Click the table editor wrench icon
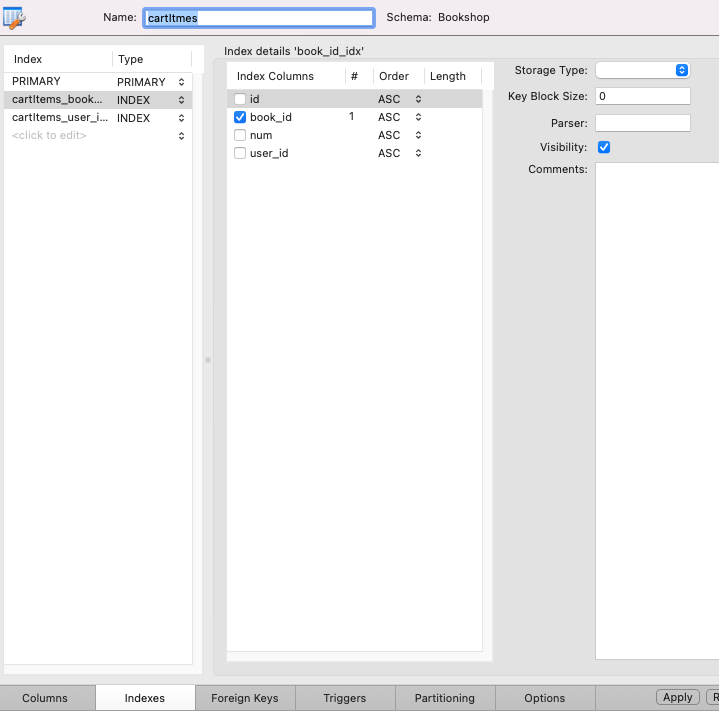The height and width of the screenshot is (711, 719). tap(14, 18)
